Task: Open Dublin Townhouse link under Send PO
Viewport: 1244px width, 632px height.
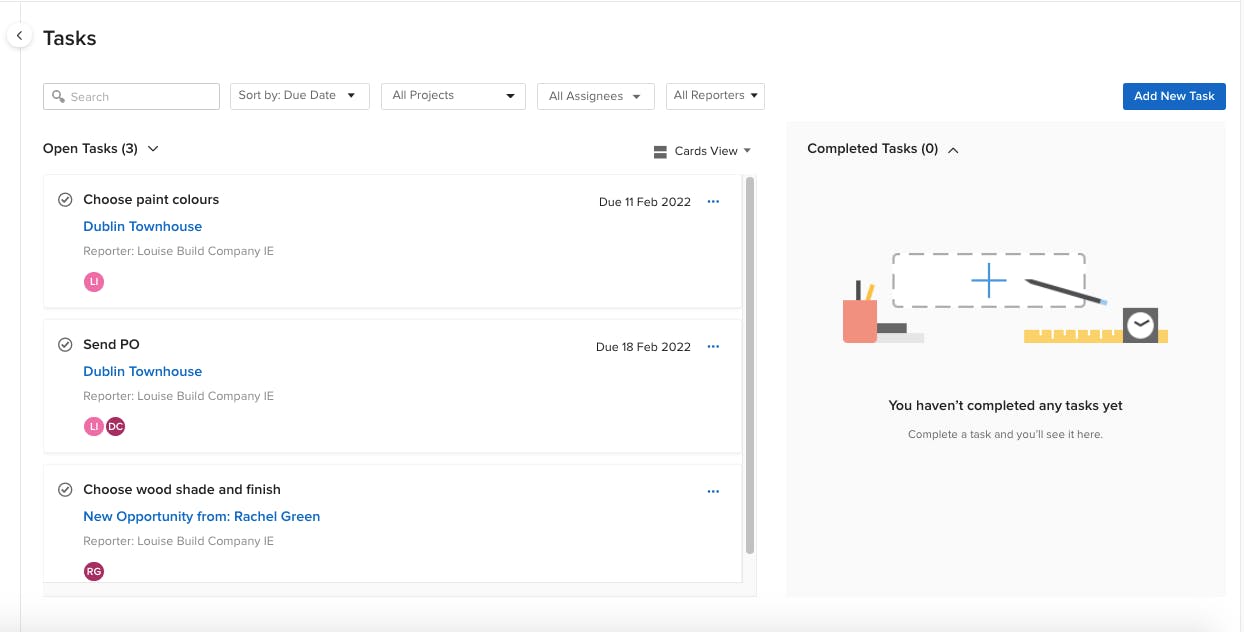Action: [x=143, y=371]
